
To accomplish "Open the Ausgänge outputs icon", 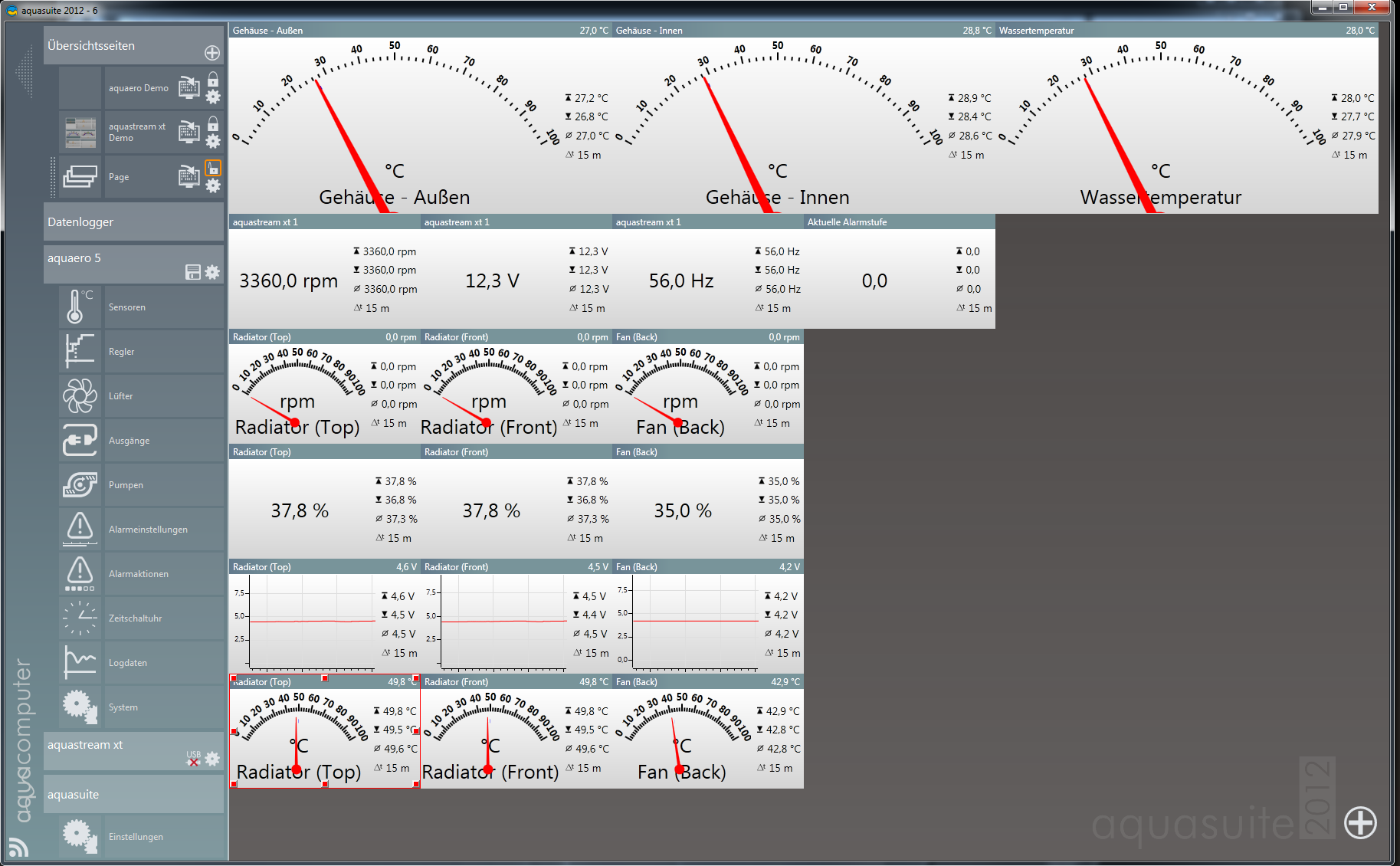I will (x=80, y=440).
